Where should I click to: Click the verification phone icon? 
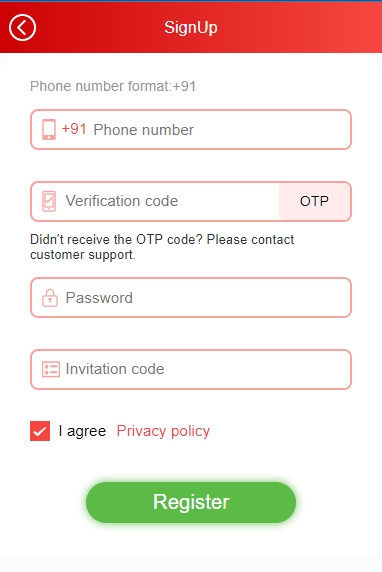click(x=49, y=201)
